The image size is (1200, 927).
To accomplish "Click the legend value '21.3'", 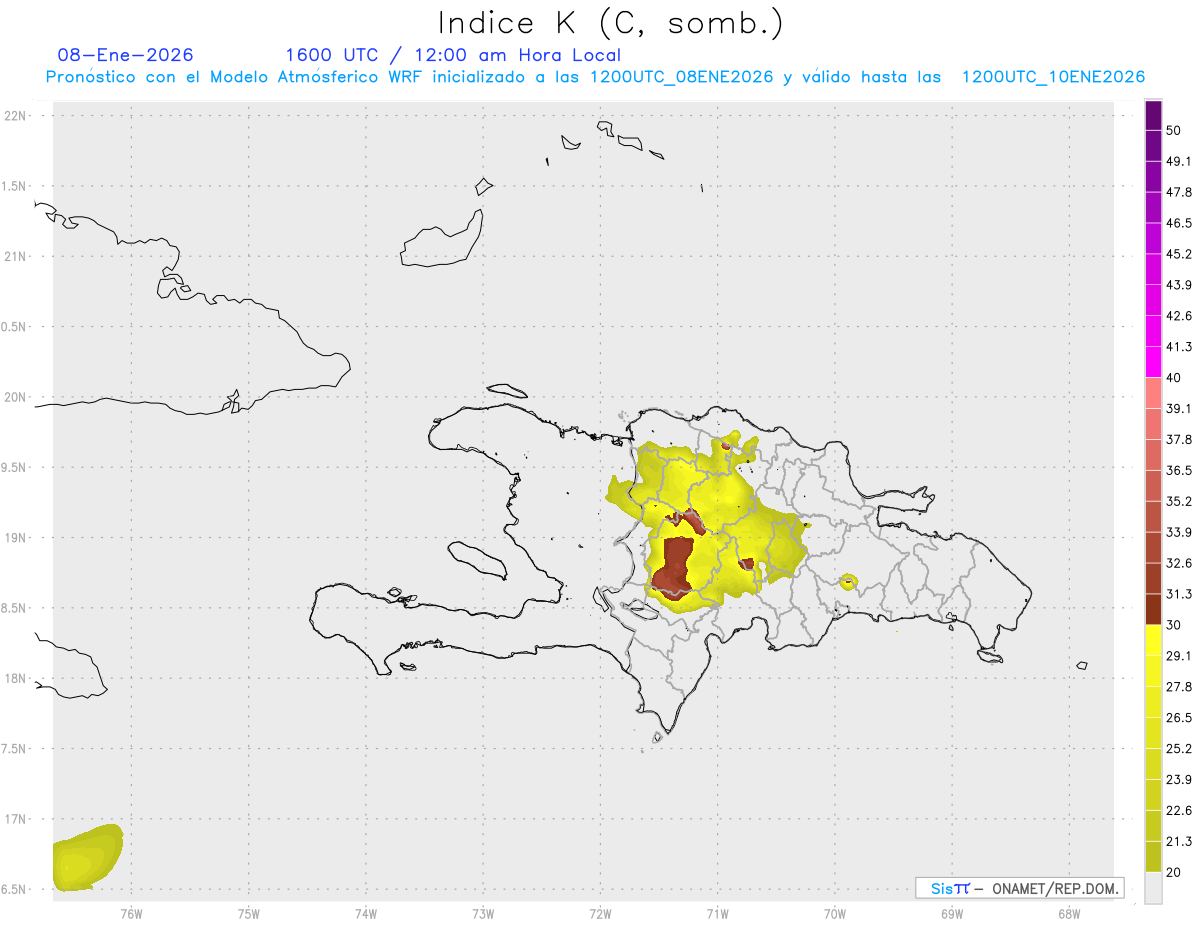I will coord(1179,842).
